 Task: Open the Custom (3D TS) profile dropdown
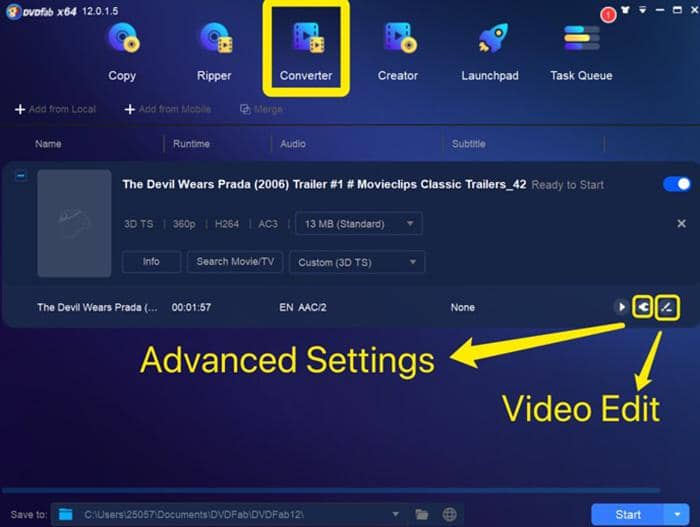(357, 262)
